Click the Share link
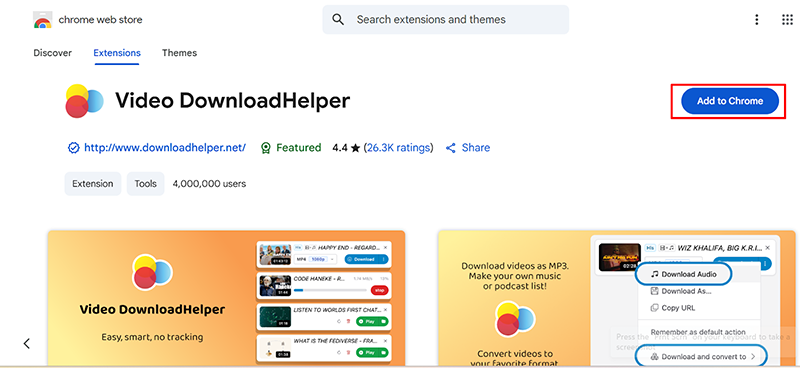Viewport: 800px width, 368px height. [x=476, y=148]
